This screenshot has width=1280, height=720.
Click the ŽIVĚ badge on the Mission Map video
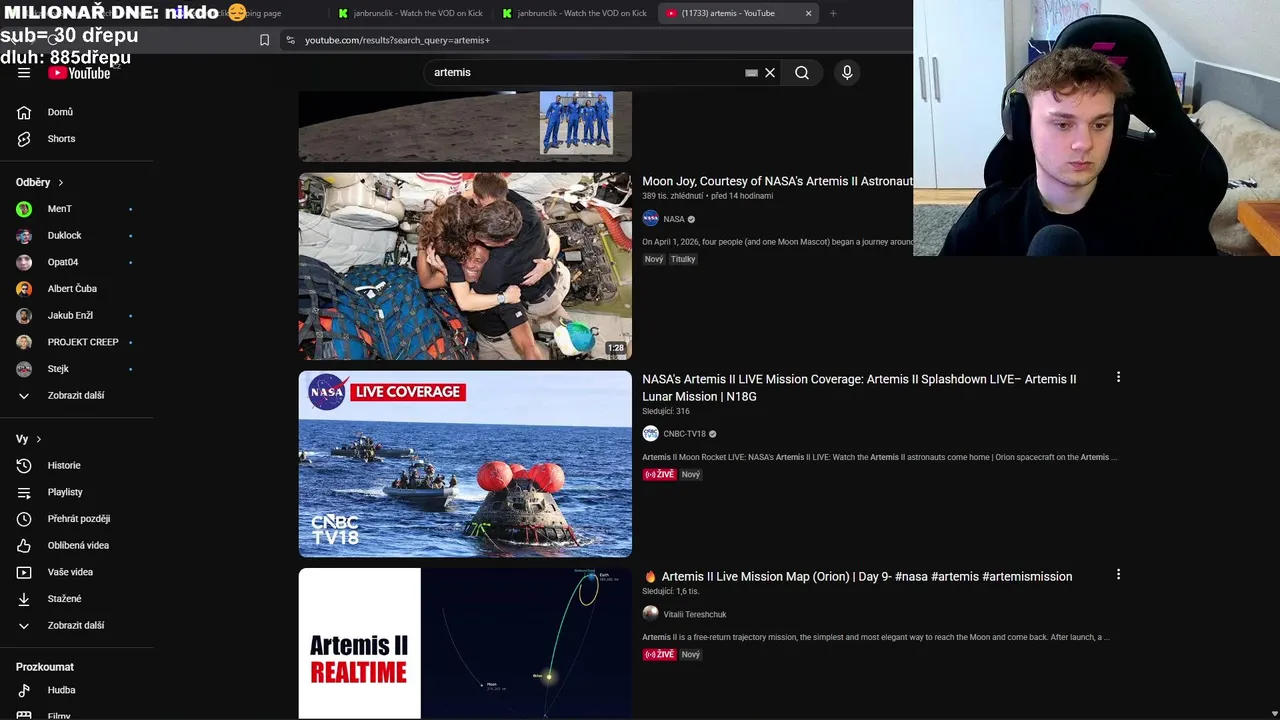point(659,655)
